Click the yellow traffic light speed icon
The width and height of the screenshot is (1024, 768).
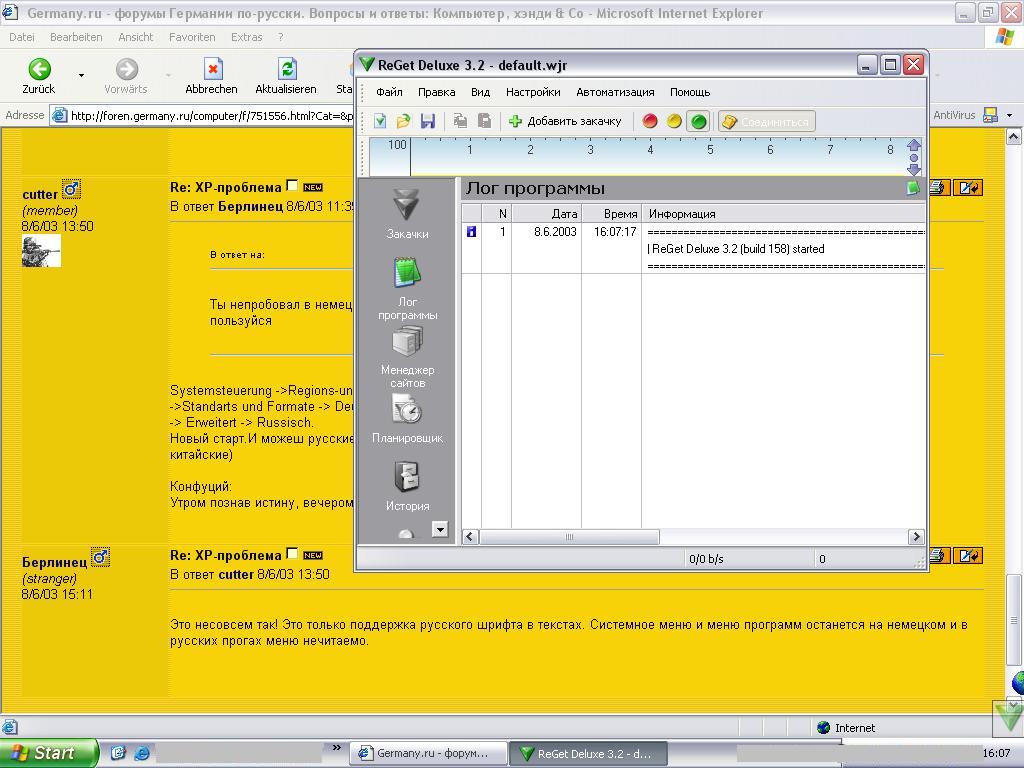pyautogui.click(x=674, y=121)
